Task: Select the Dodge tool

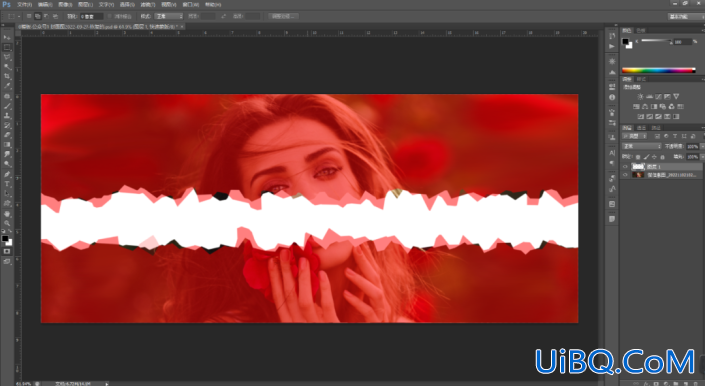Action: tap(7, 164)
